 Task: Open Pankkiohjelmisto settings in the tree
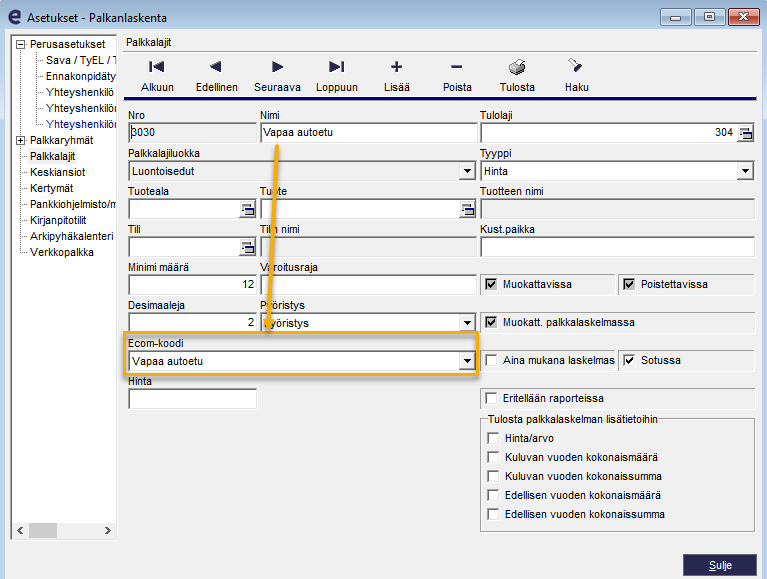point(72,204)
